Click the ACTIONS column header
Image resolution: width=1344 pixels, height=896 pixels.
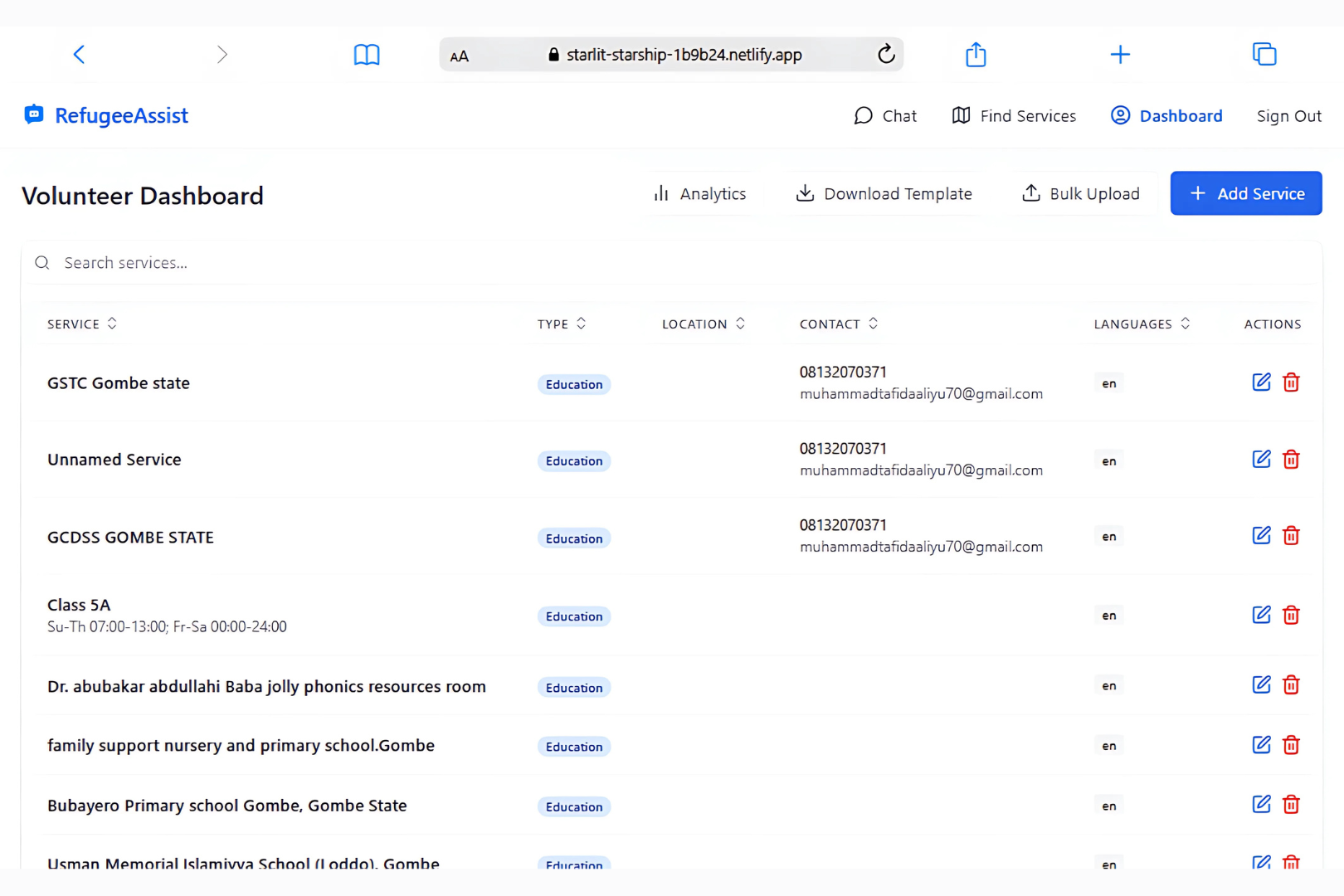coord(1273,324)
